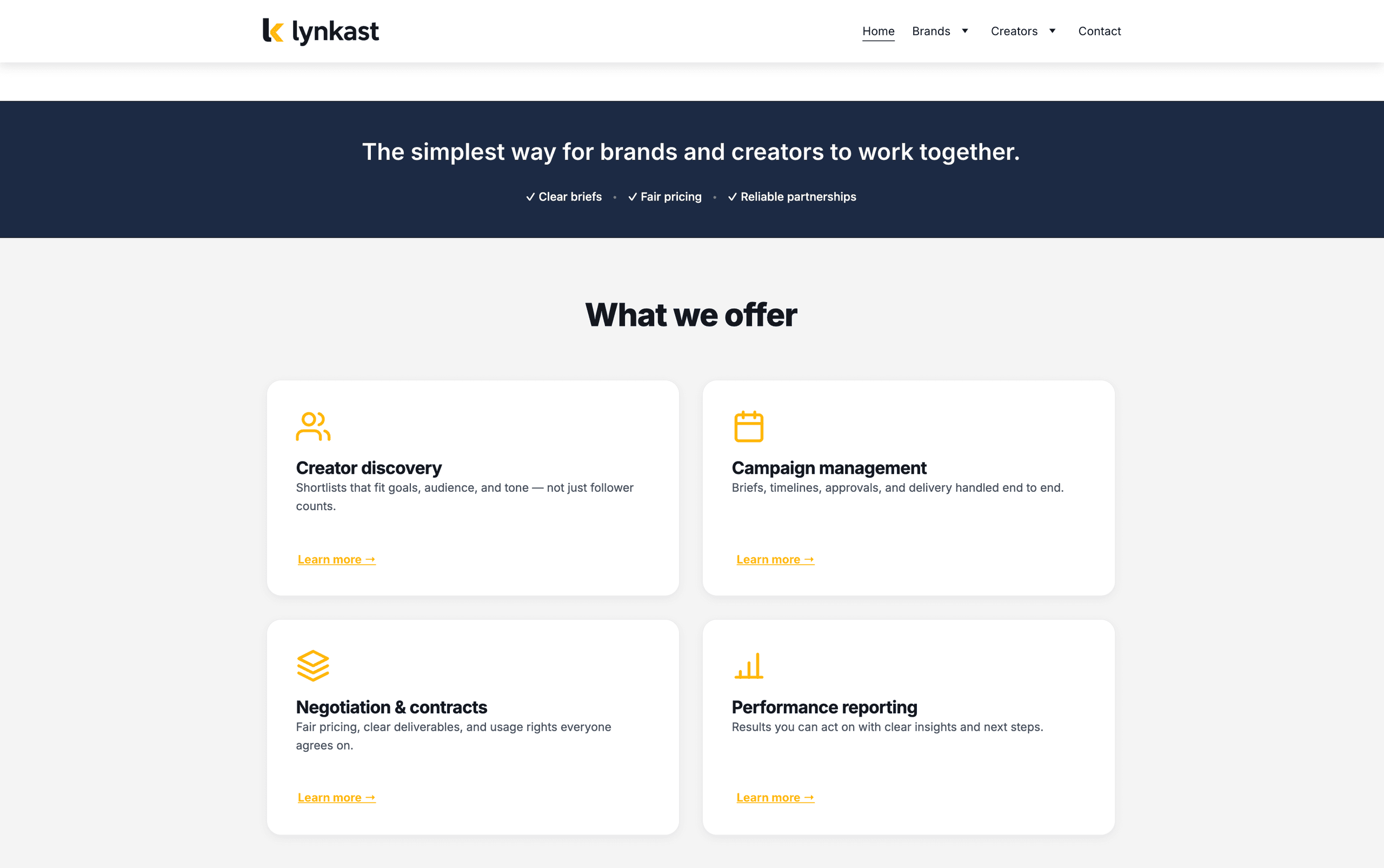Click the lynkast wordmark text

point(335,30)
